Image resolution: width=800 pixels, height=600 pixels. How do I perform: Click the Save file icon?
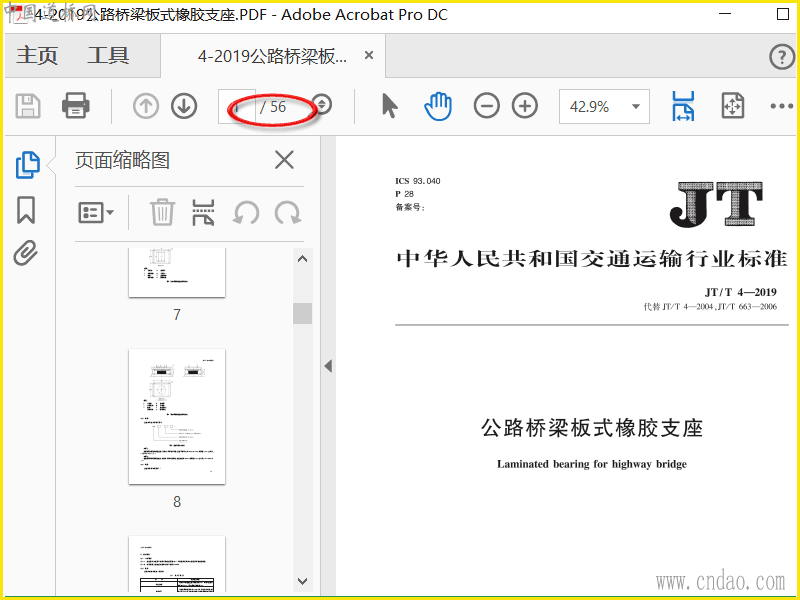pos(28,106)
